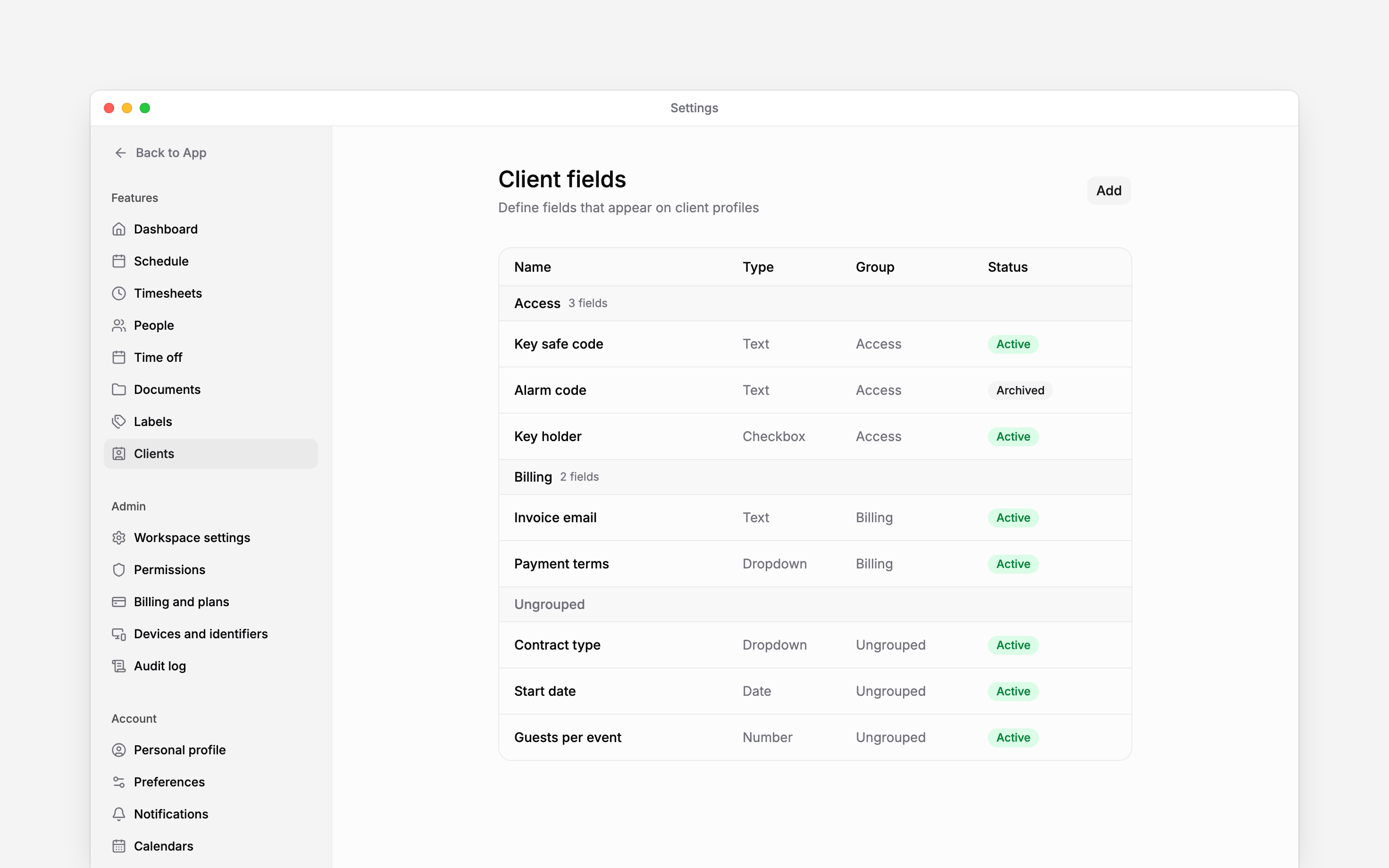Click the Billing and plans card icon

click(x=119, y=602)
